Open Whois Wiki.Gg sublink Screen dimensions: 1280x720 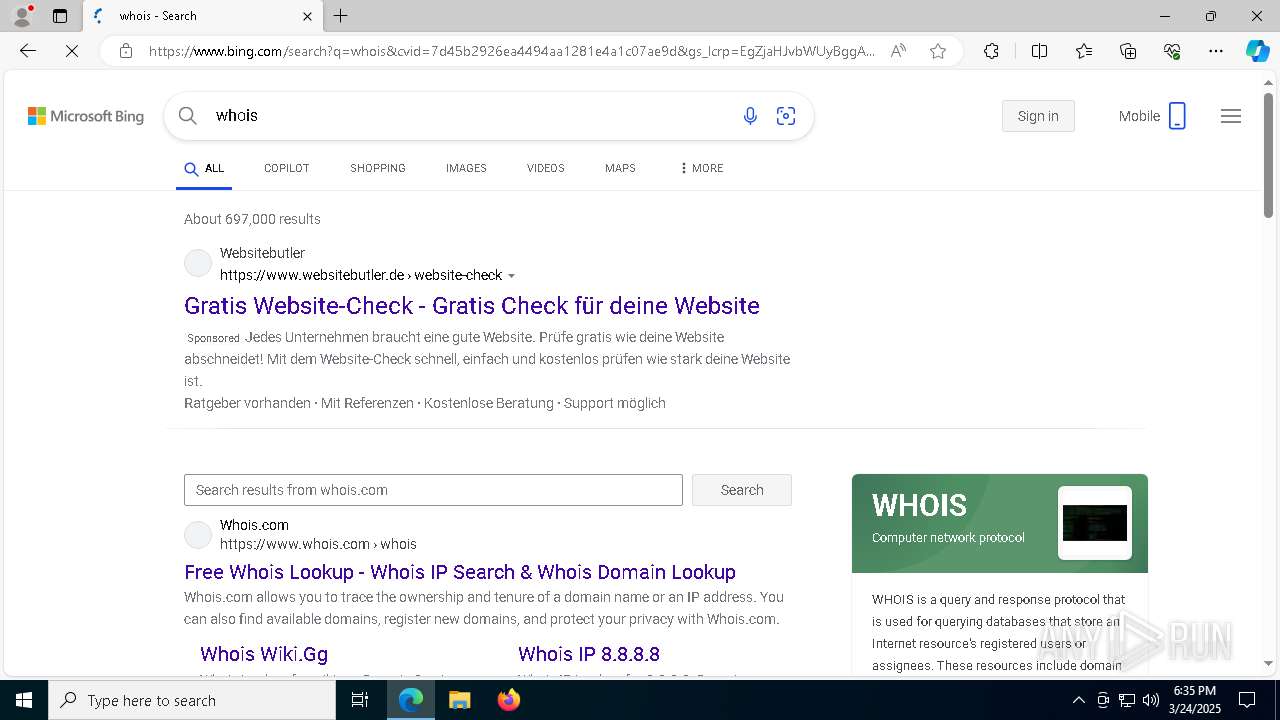pos(264,654)
